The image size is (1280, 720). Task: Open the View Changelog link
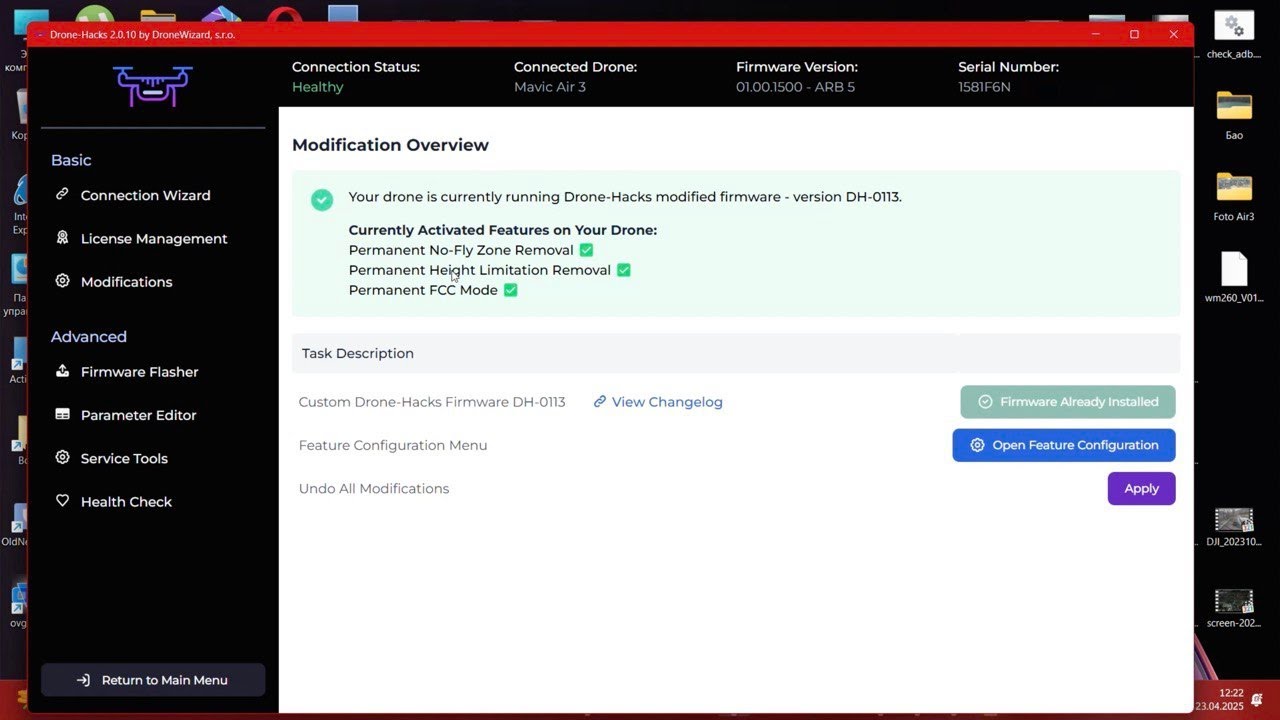[x=658, y=402]
